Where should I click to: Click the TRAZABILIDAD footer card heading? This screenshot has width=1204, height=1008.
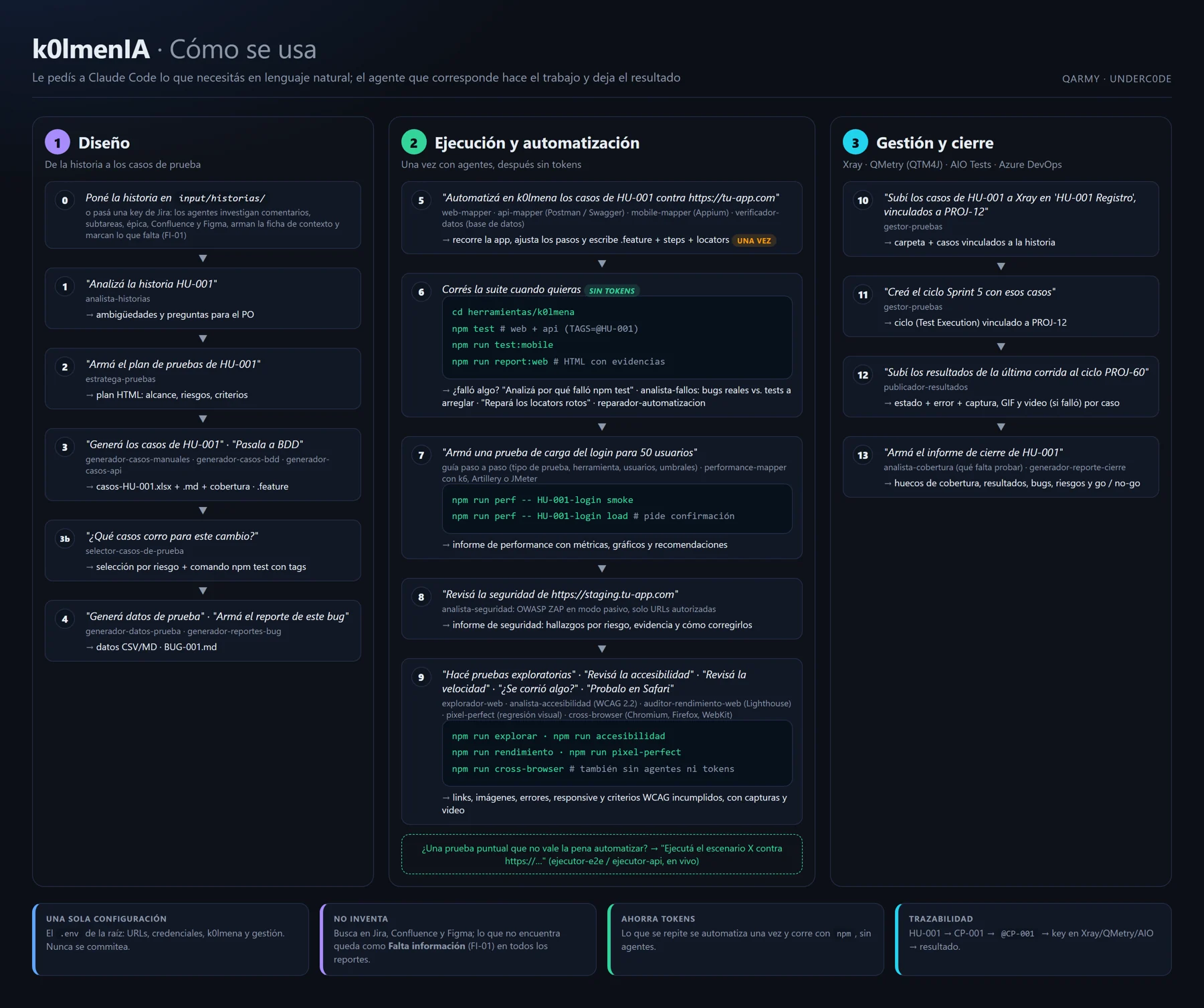pyautogui.click(x=941, y=919)
